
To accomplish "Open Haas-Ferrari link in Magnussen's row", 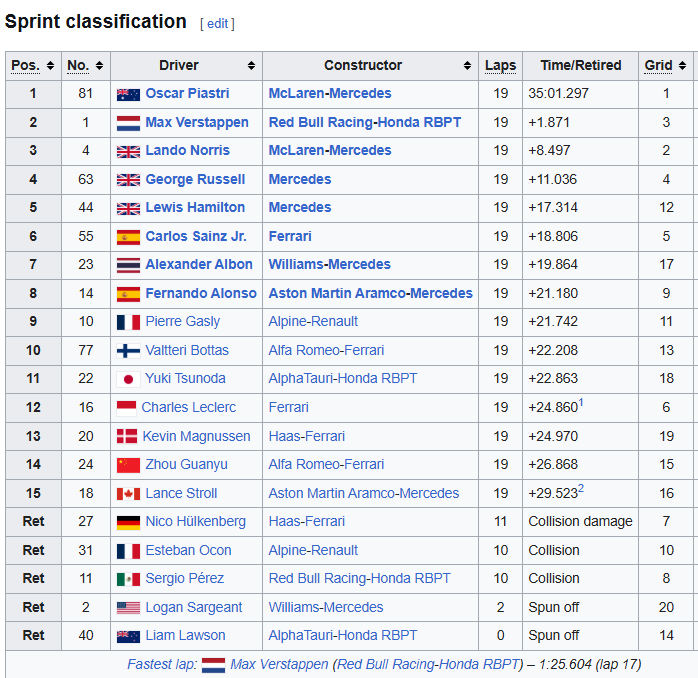I will pyautogui.click(x=307, y=436).
